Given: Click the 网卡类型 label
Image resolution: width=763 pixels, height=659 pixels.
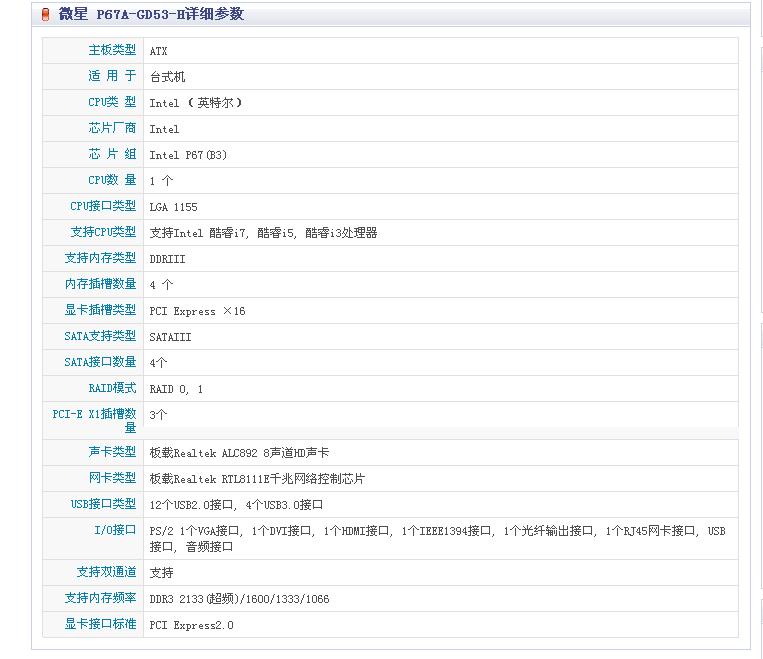Looking at the screenshot, I should tap(112, 478).
